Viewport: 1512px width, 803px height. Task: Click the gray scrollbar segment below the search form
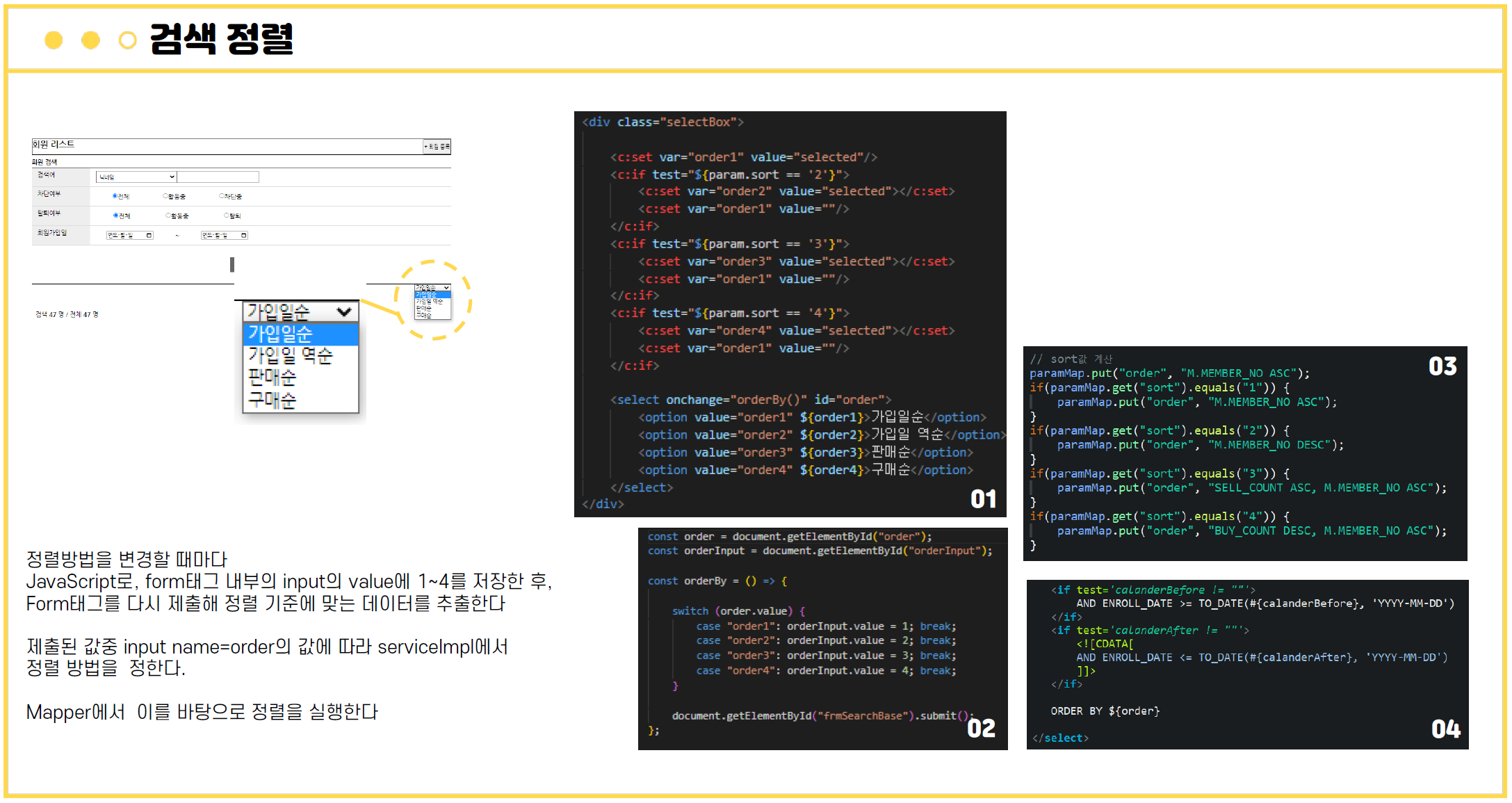click(x=232, y=264)
